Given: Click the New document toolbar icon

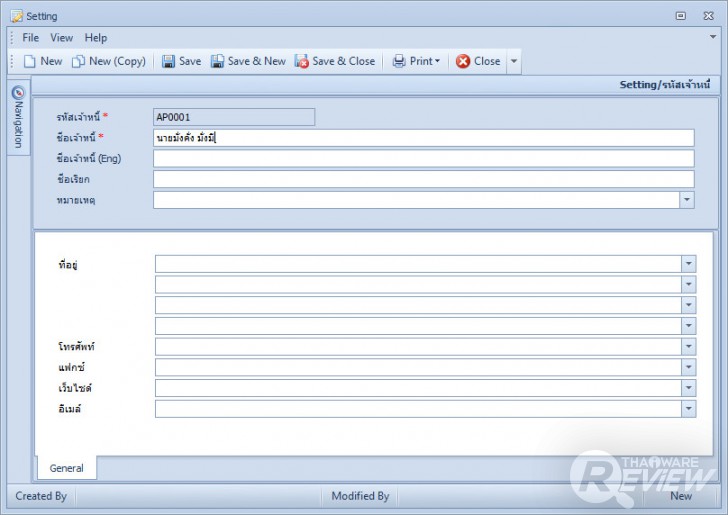Looking at the screenshot, I should (30, 61).
